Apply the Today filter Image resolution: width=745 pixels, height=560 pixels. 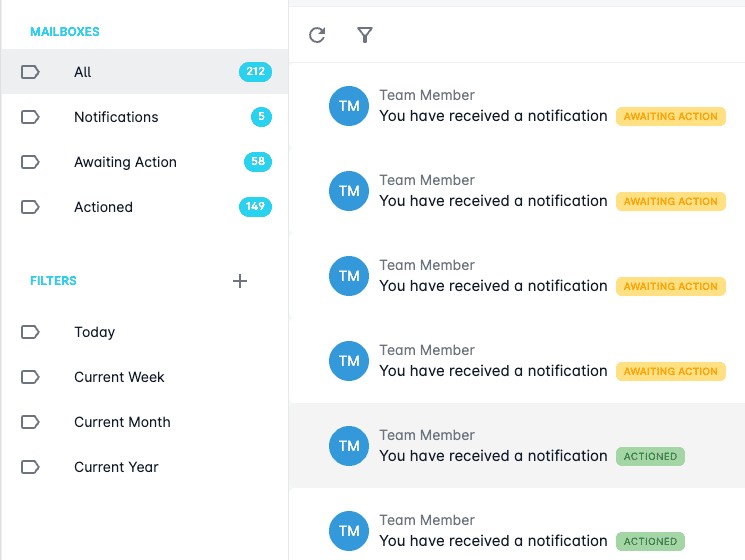145,332
